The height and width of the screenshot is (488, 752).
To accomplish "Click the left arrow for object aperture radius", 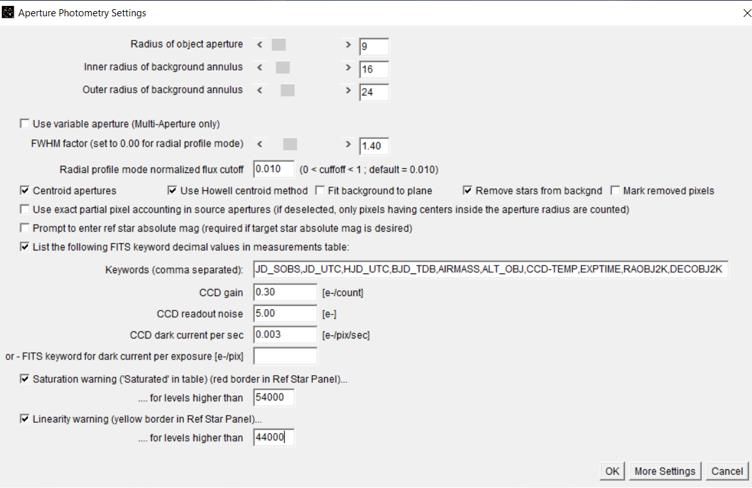I will pyautogui.click(x=260, y=45).
